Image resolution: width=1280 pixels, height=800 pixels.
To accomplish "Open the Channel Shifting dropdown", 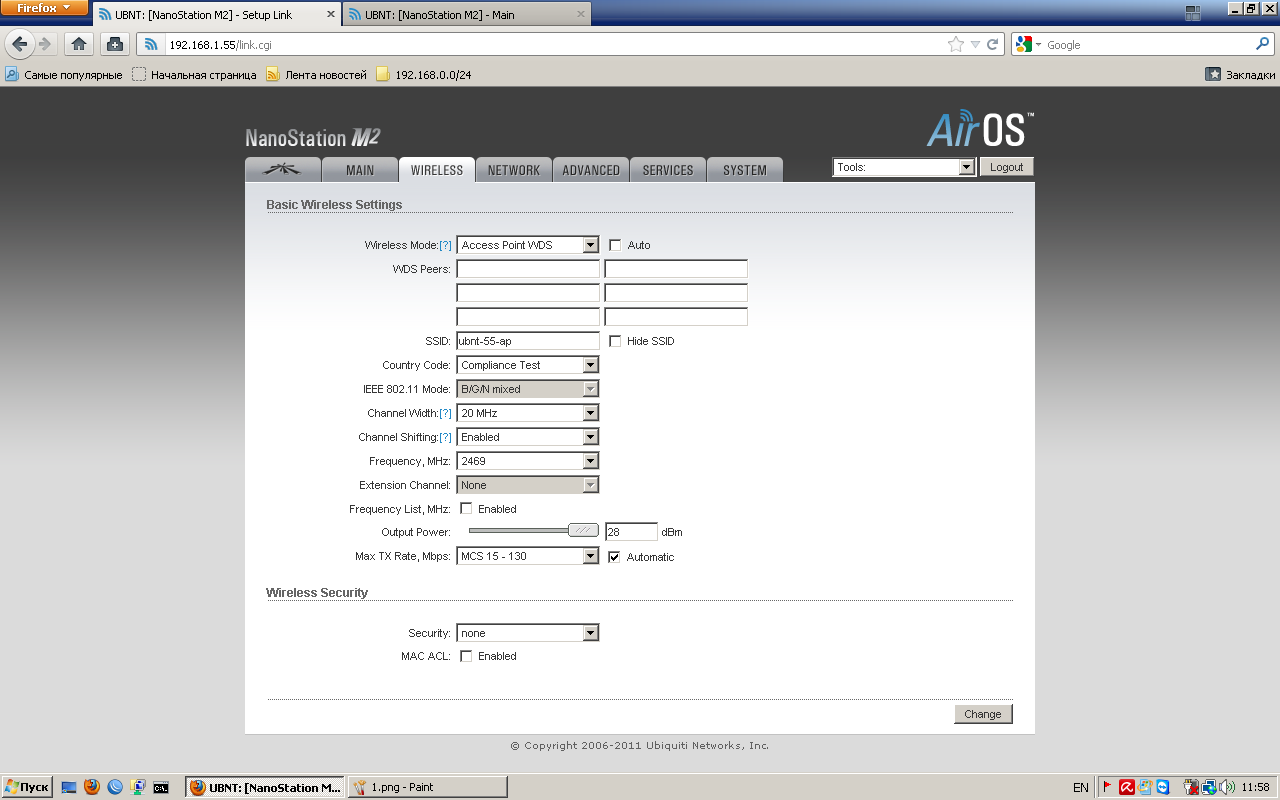I will tap(528, 437).
